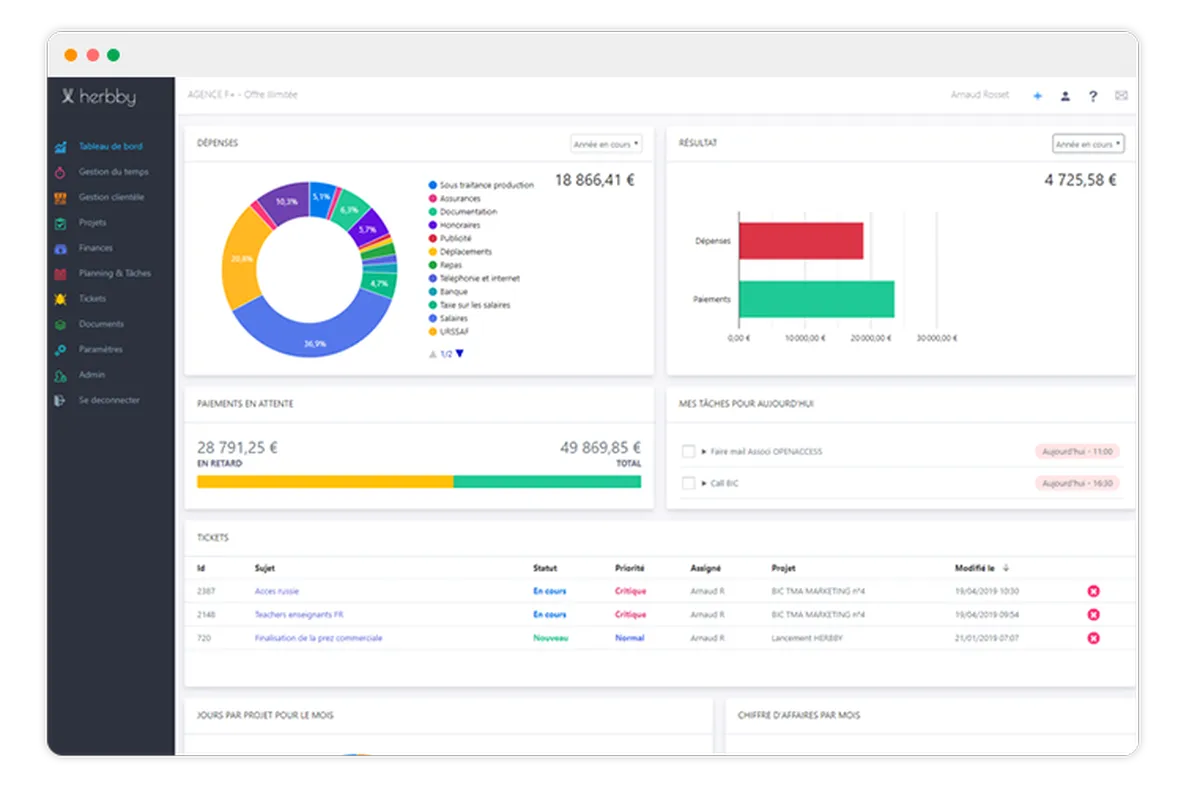Viewport: 1200px width, 787px height.
Task: Click the Documents stack icon
Action: (x=60, y=324)
